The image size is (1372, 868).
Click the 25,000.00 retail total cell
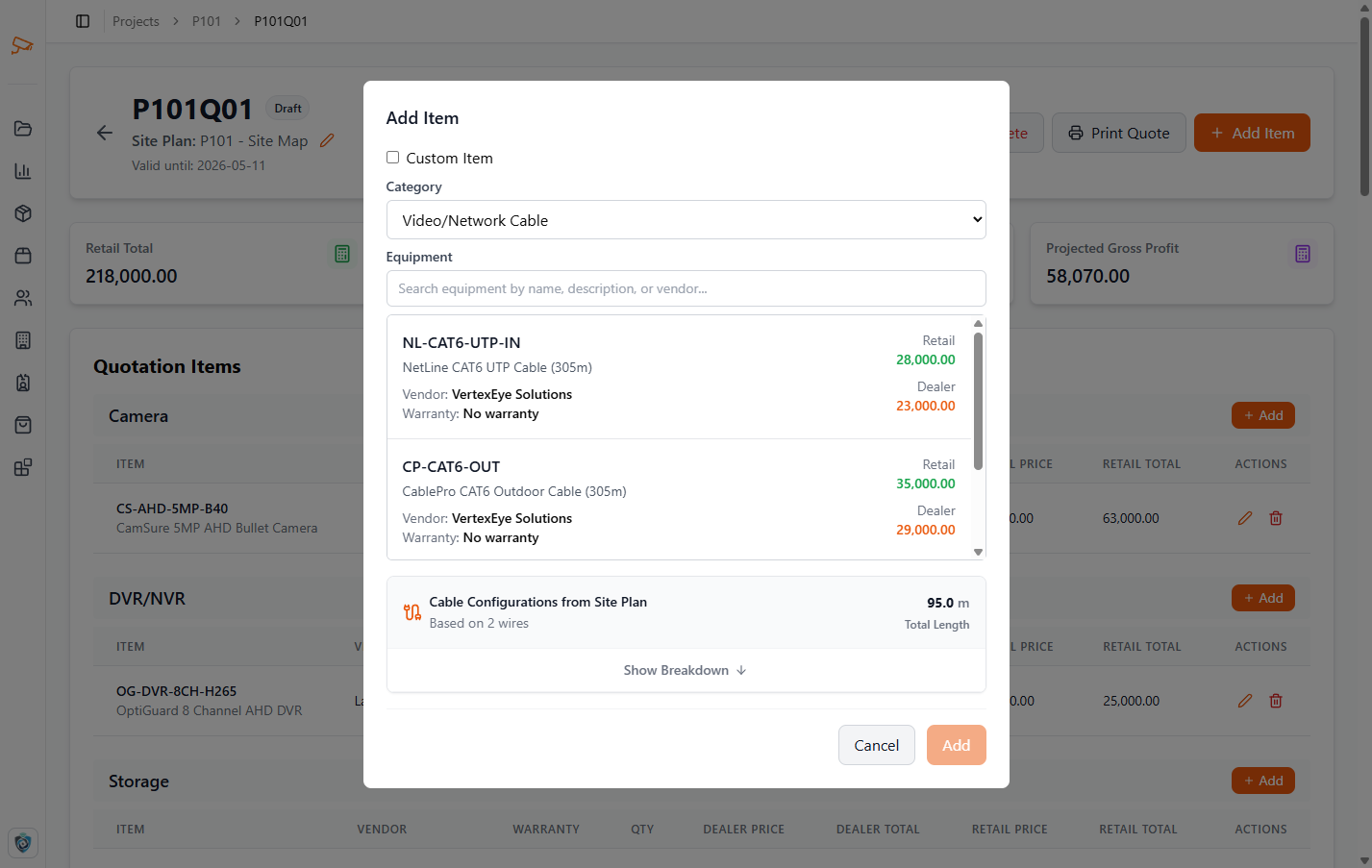coord(1131,701)
